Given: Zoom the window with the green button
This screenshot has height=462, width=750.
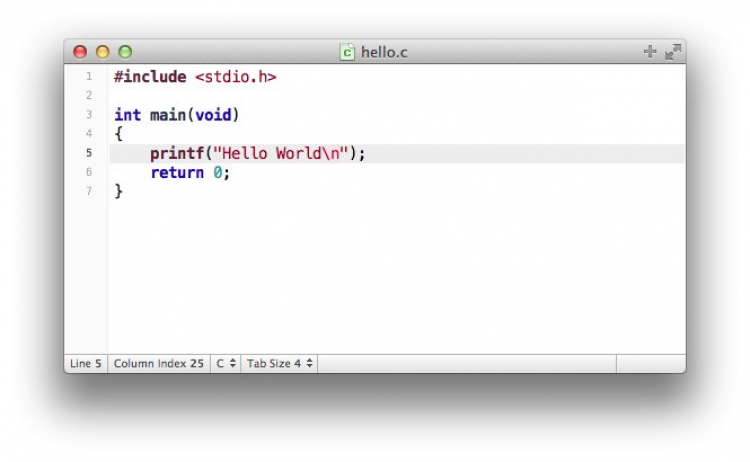Looking at the screenshot, I should [125, 52].
